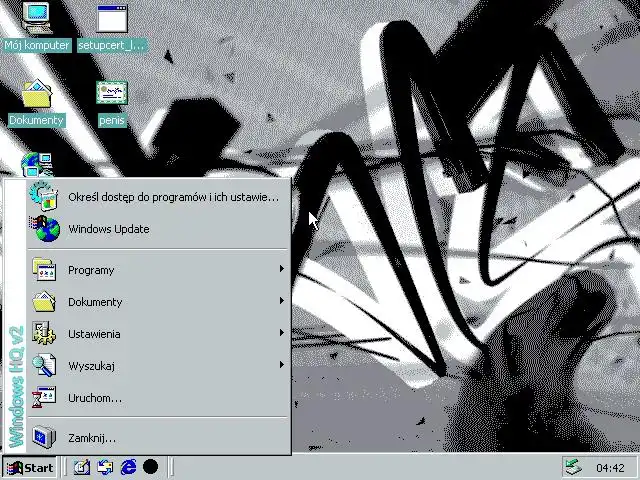The height and width of the screenshot is (480, 640).
Task: Open the Dokumenty entry in Start menu
Action: point(158,302)
